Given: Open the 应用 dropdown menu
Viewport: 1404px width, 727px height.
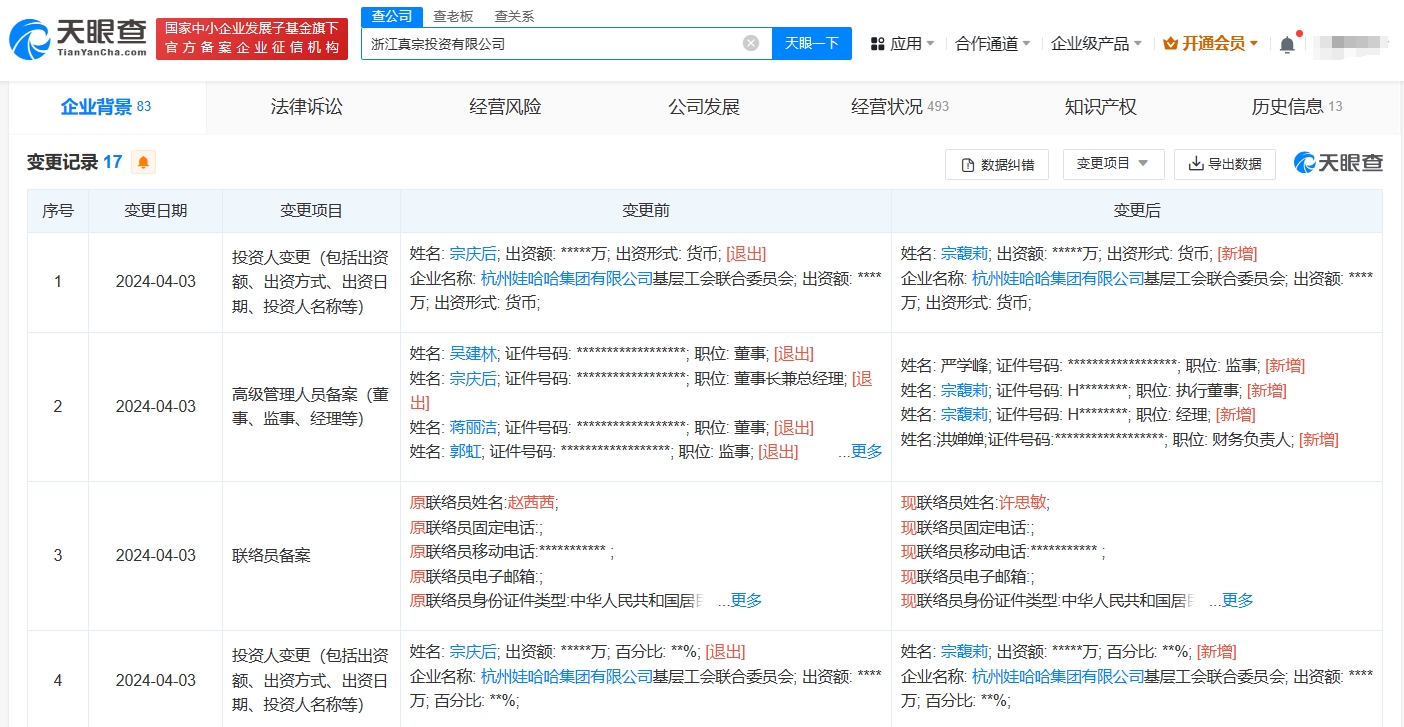Looking at the screenshot, I should 903,44.
